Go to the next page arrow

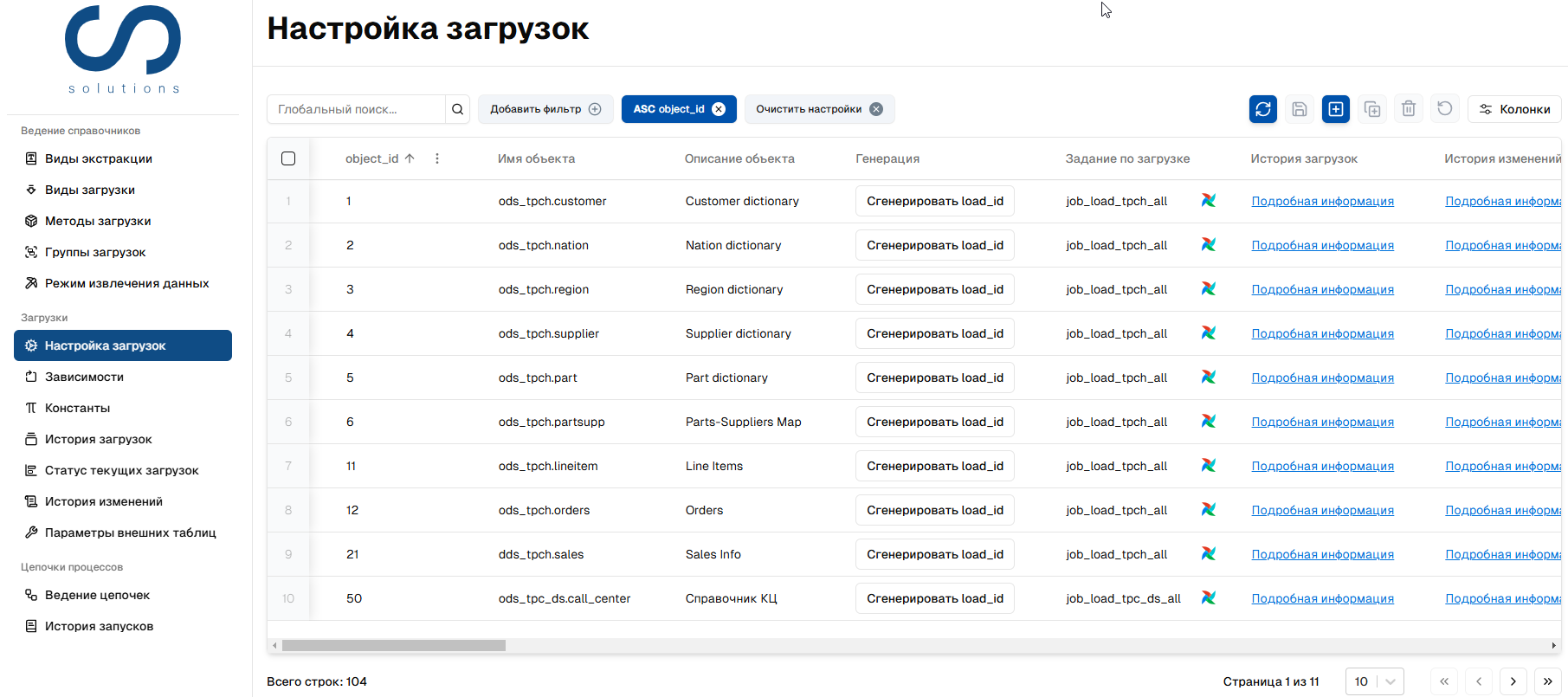[x=1513, y=681]
